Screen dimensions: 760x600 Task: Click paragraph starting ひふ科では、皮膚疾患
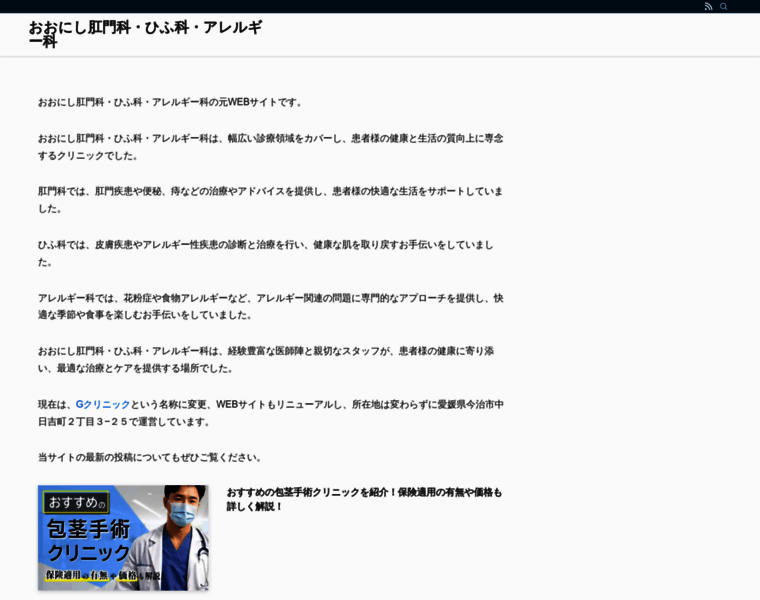point(266,253)
